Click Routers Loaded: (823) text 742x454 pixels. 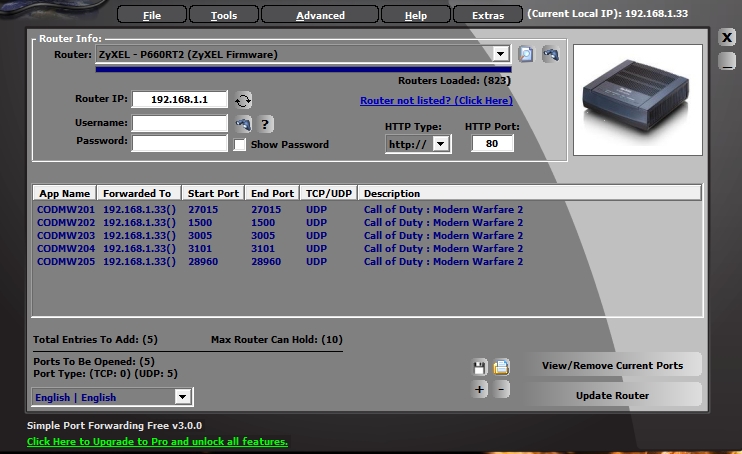(x=454, y=80)
